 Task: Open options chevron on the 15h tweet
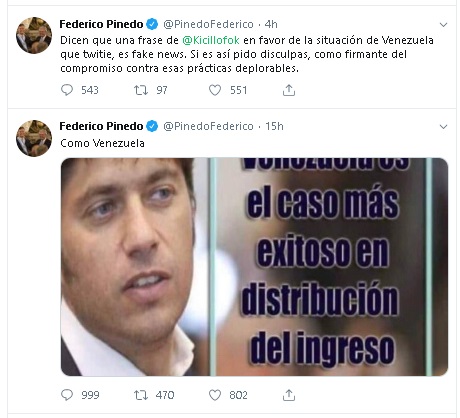click(443, 127)
